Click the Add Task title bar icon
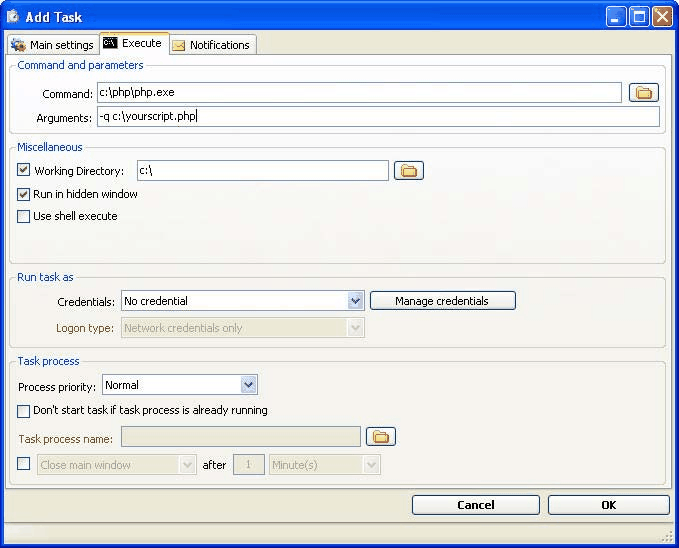Screen dimensions: 679x548 click(13, 16)
